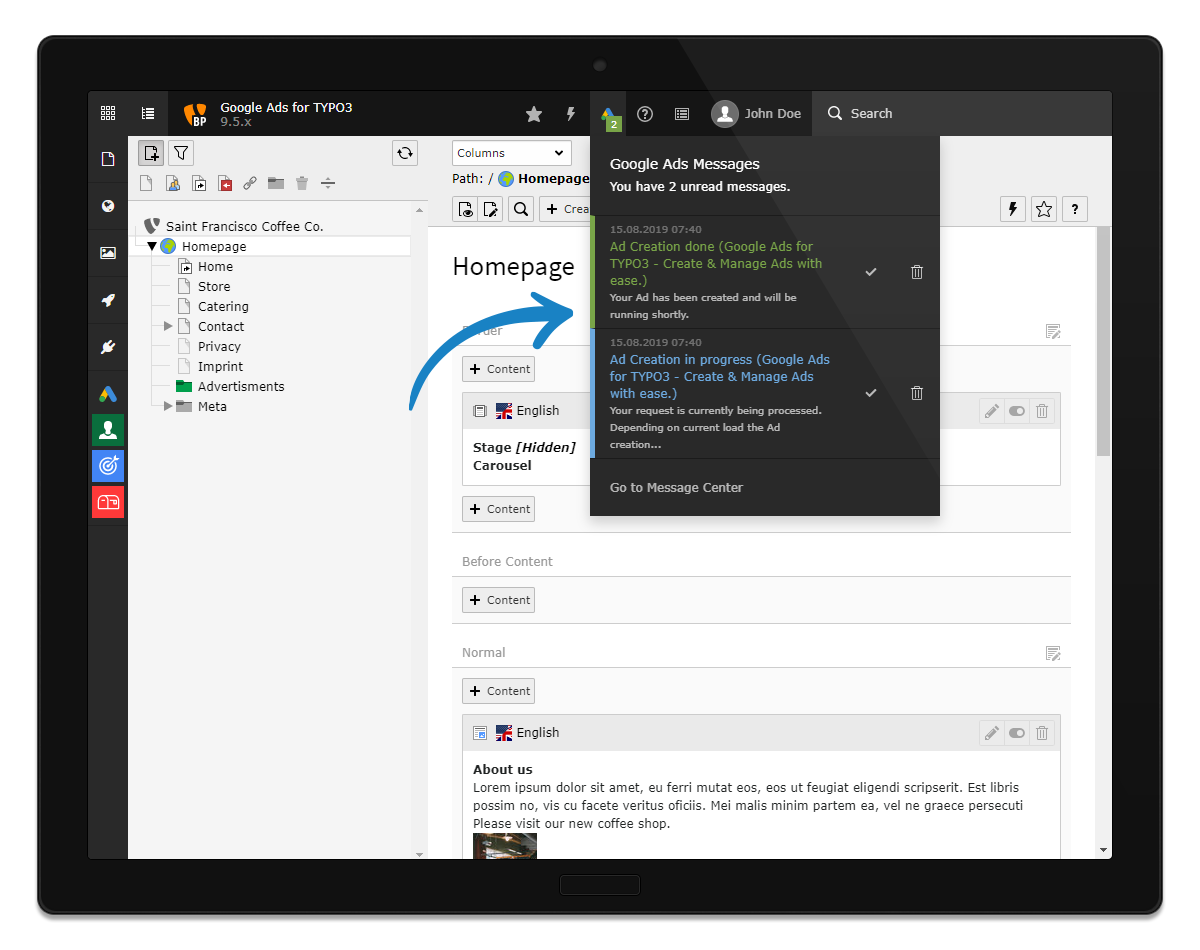
Task: Edit page properties icon
Action: tap(491, 209)
